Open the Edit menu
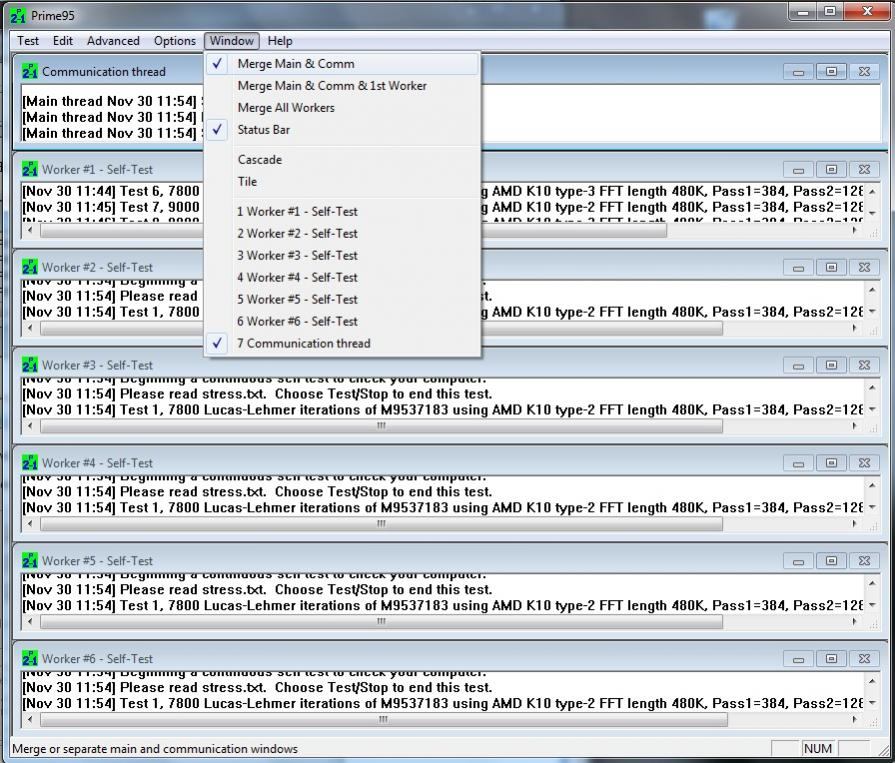The height and width of the screenshot is (763, 895). click(x=63, y=41)
